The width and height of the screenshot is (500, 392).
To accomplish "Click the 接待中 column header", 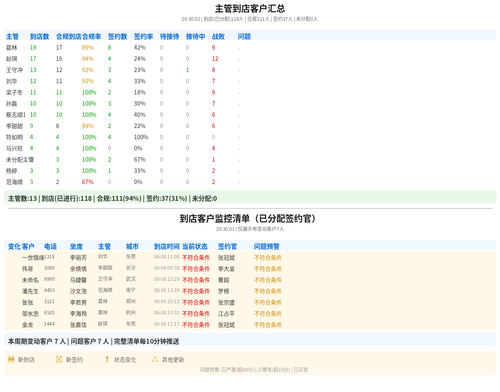I will pyautogui.click(x=196, y=36).
